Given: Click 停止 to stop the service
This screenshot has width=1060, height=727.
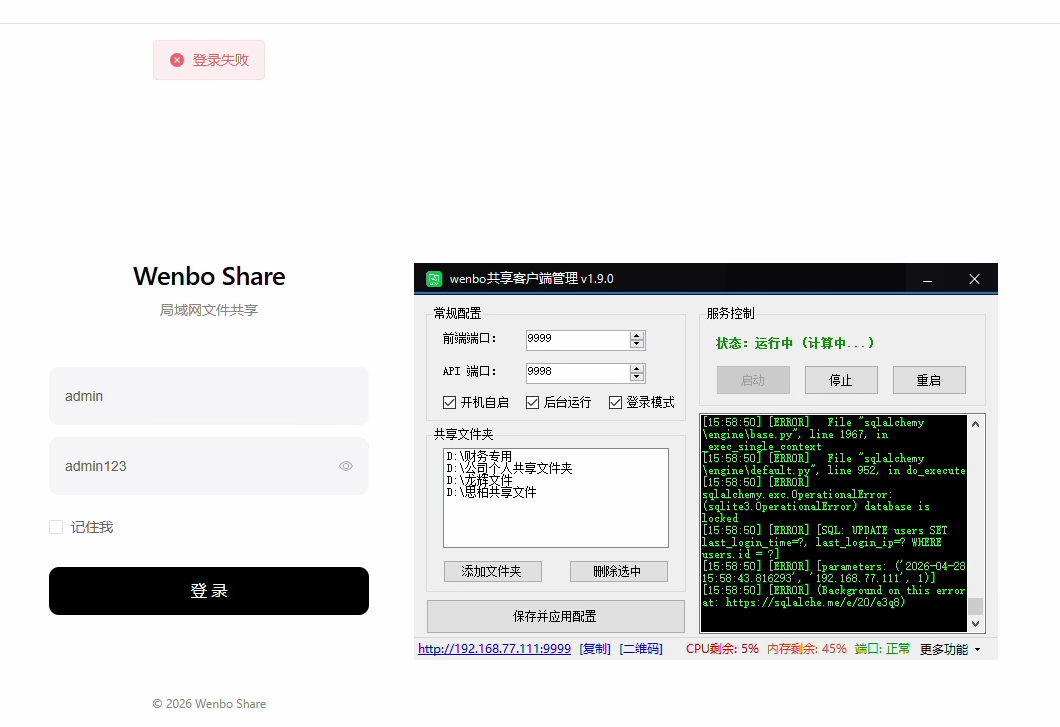Looking at the screenshot, I should [841, 380].
